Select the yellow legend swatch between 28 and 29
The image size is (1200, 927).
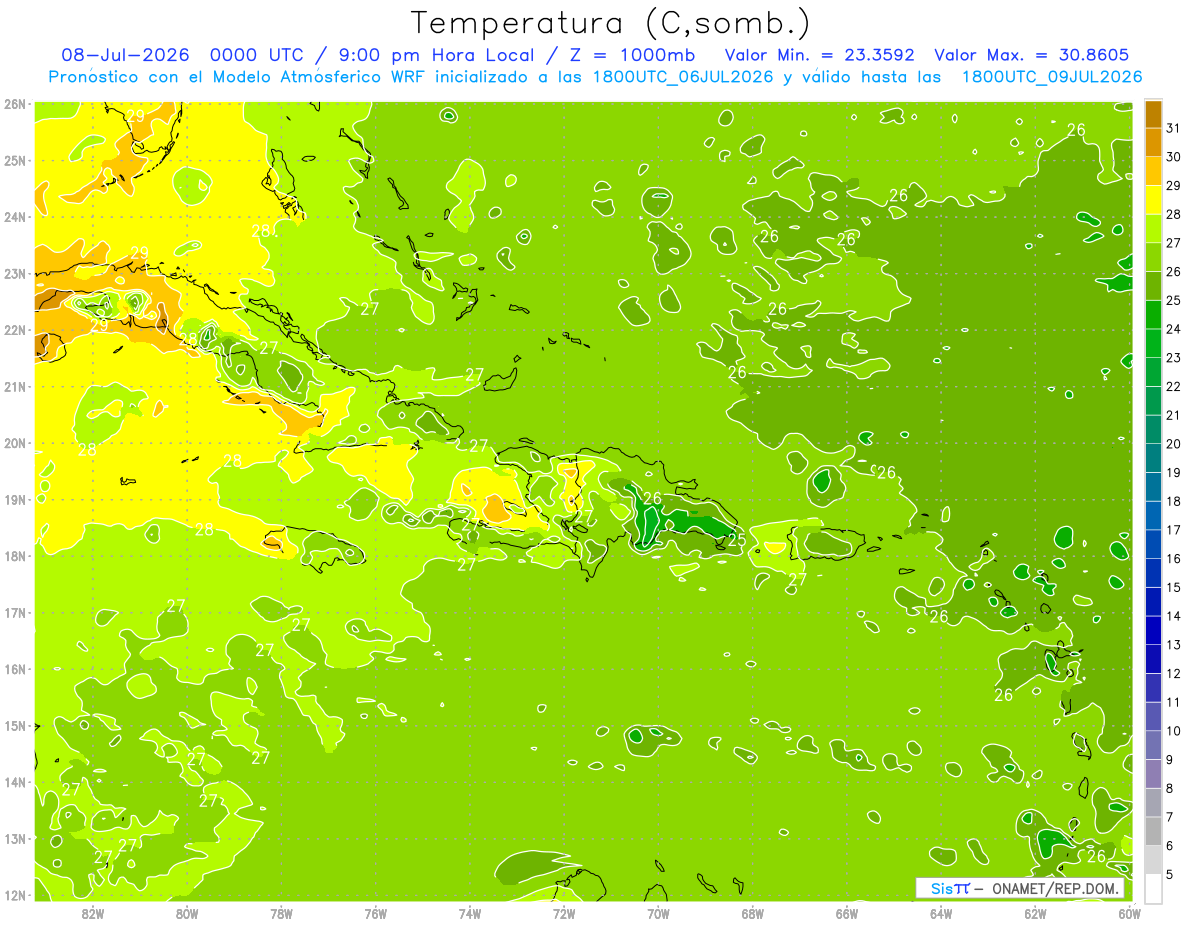click(1153, 200)
